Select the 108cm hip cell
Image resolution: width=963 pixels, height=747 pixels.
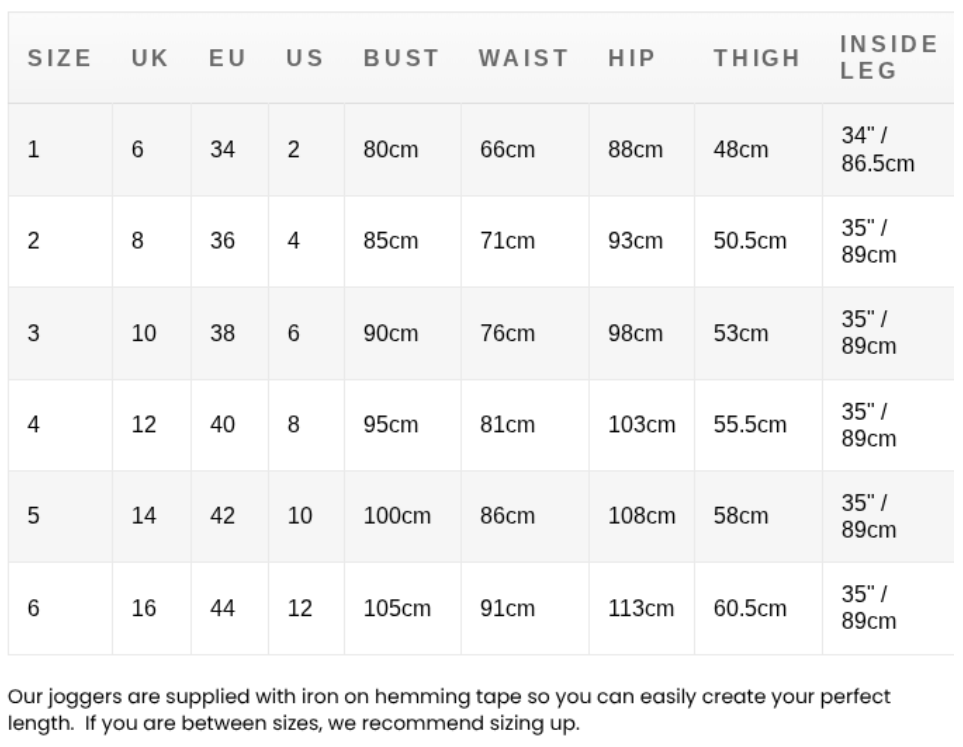click(641, 516)
